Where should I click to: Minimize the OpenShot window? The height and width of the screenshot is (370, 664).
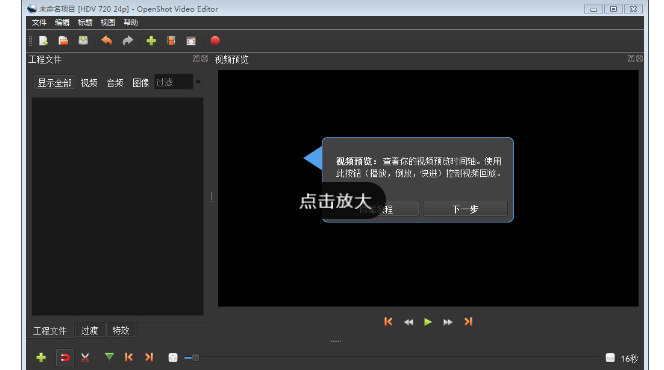pyautogui.click(x=593, y=9)
